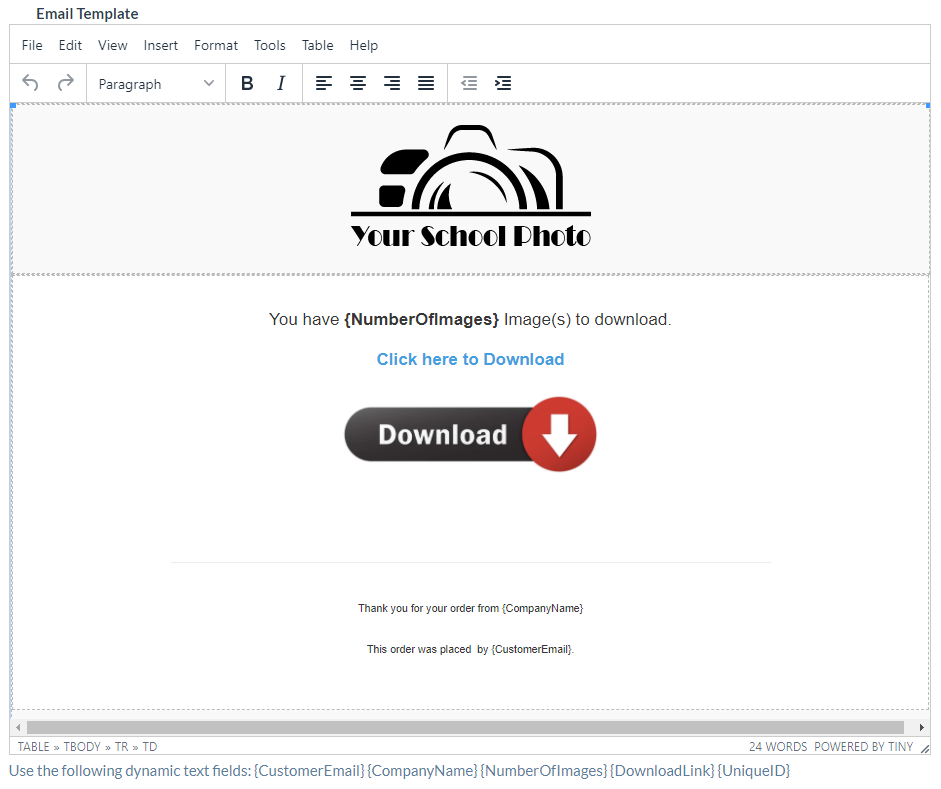941x789 pixels.
Task: Justify the text alignment
Action: pyautogui.click(x=426, y=84)
